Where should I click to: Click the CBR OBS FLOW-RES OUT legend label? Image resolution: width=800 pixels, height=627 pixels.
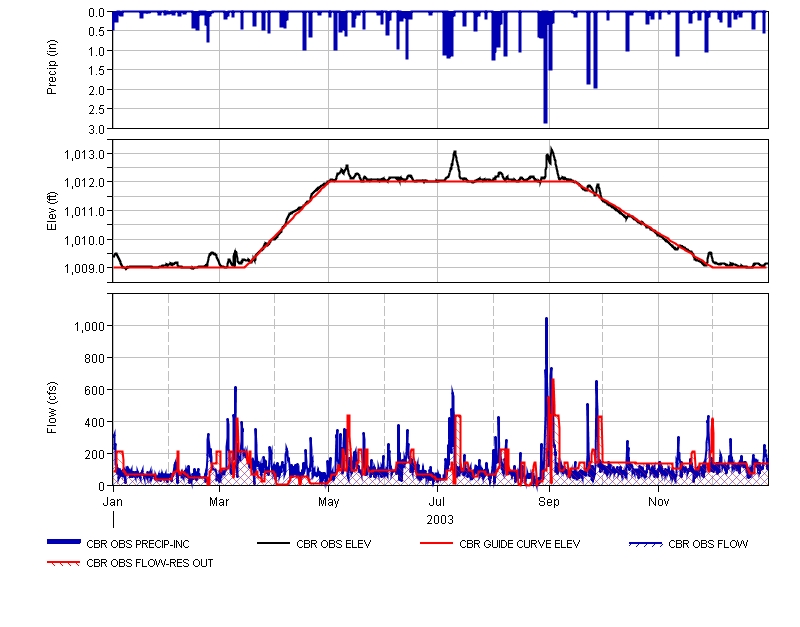(149, 563)
